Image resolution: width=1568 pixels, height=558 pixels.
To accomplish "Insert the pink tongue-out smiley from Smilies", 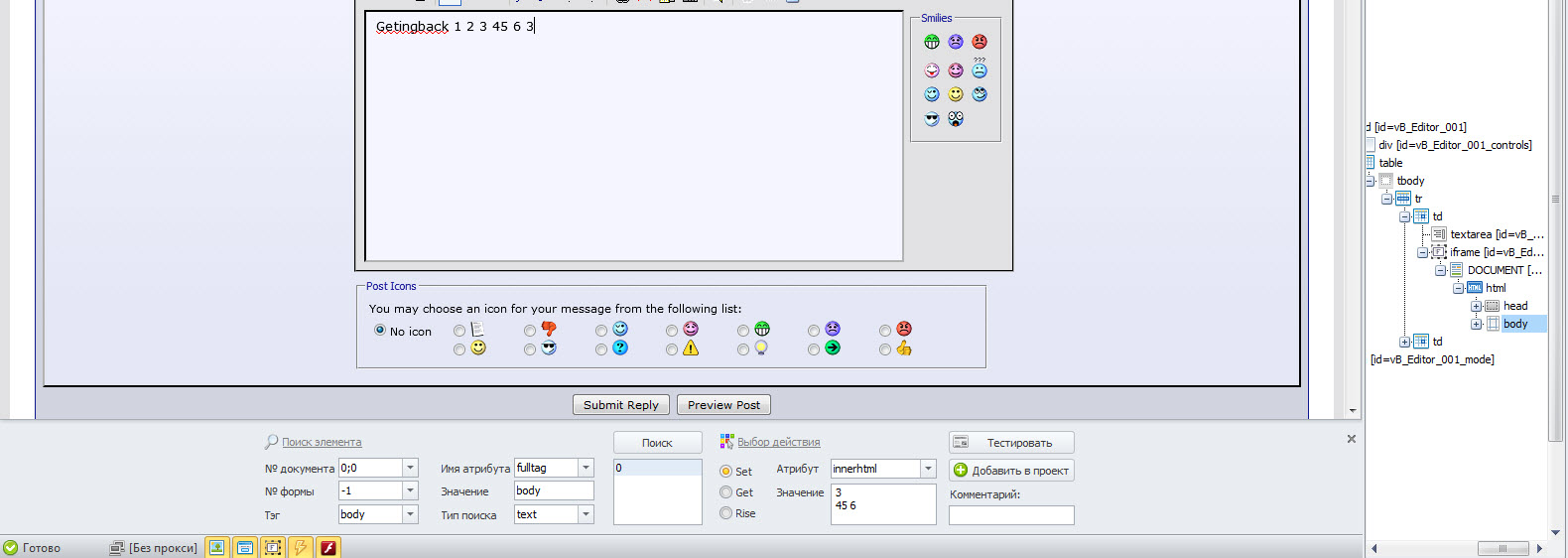I will pyautogui.click(x=932, y=70).
